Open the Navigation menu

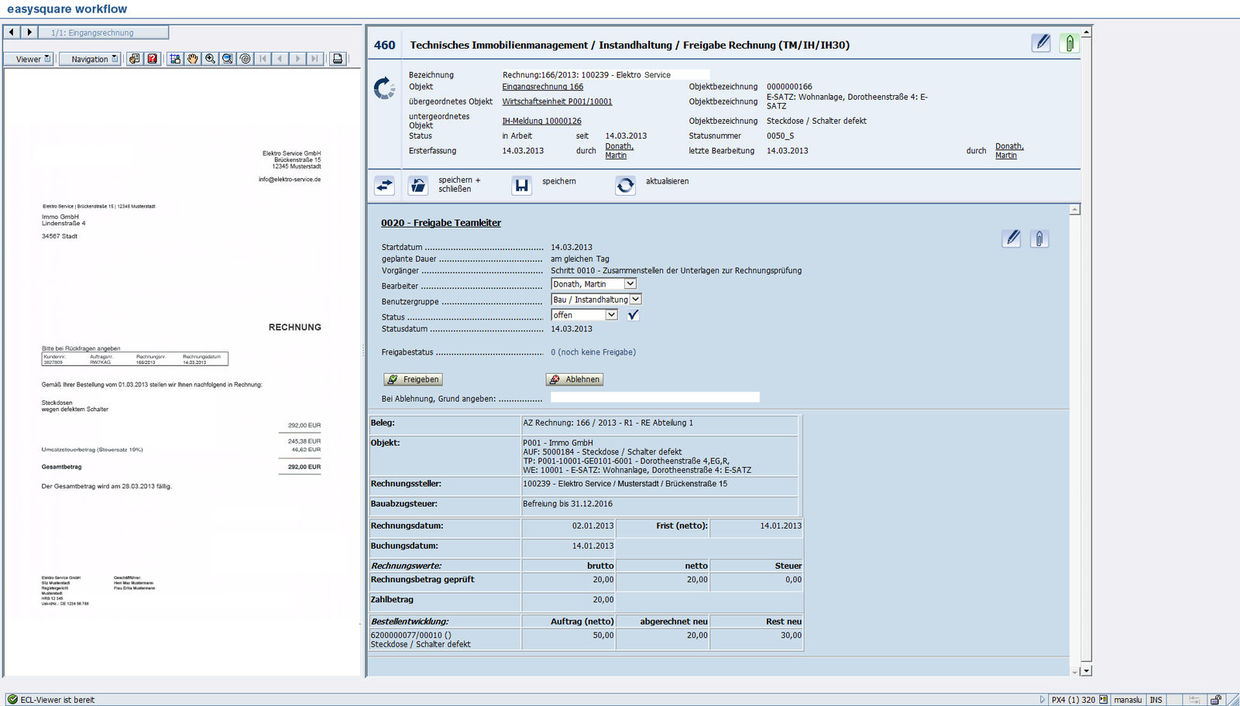pyautogui.click(x=90, y=59)
